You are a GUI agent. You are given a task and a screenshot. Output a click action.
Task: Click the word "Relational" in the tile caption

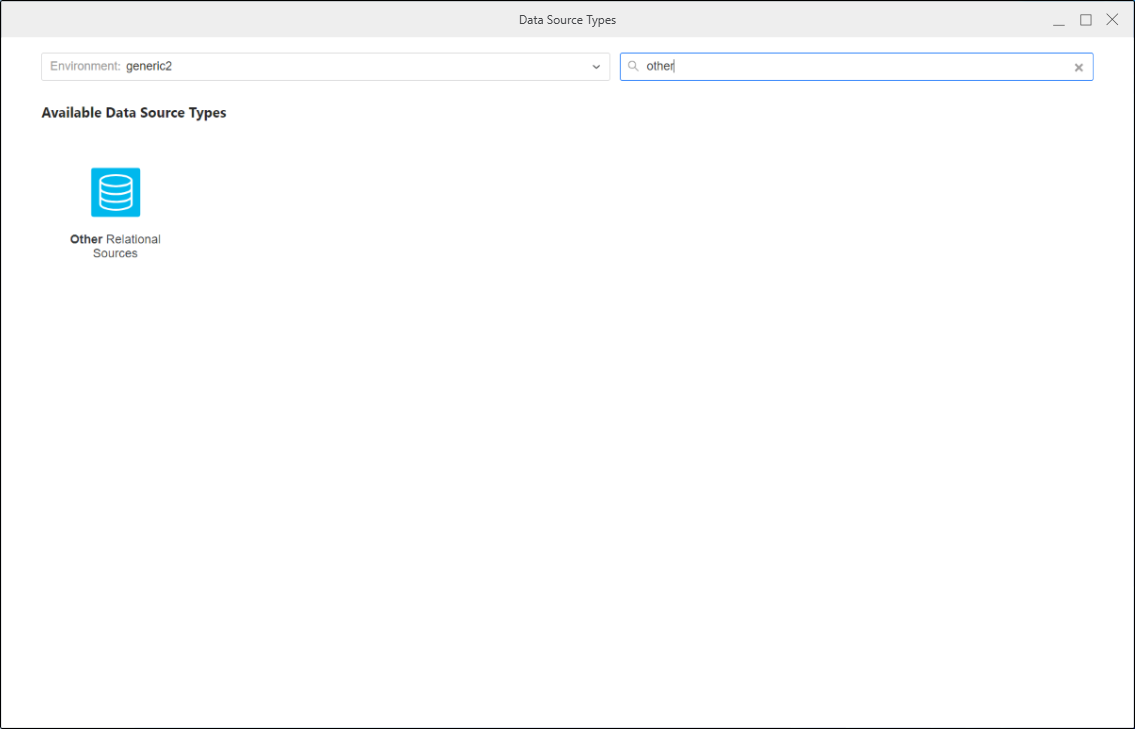[x=133, y=240]
